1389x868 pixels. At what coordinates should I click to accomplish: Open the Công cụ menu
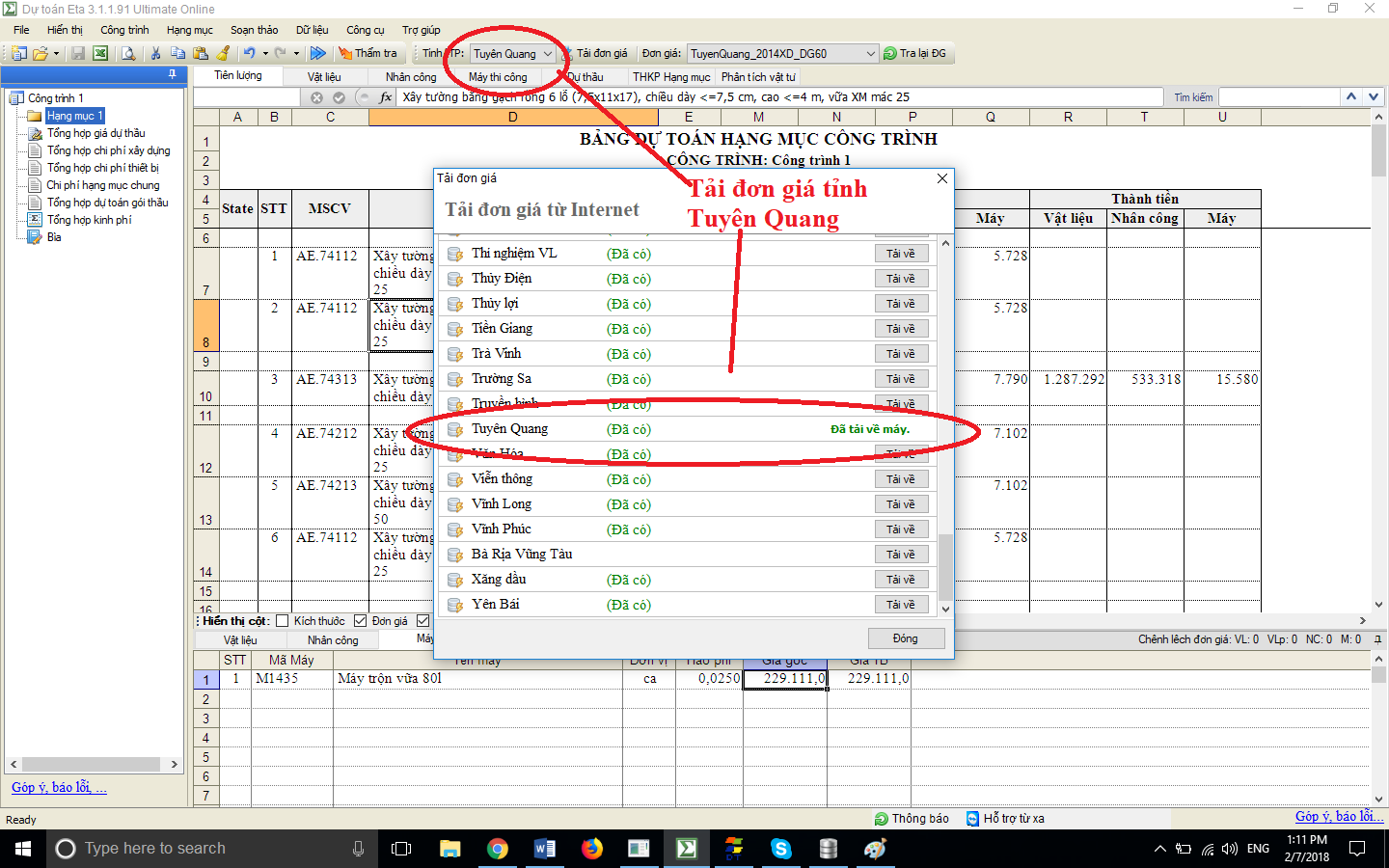(x=365, y=30)
